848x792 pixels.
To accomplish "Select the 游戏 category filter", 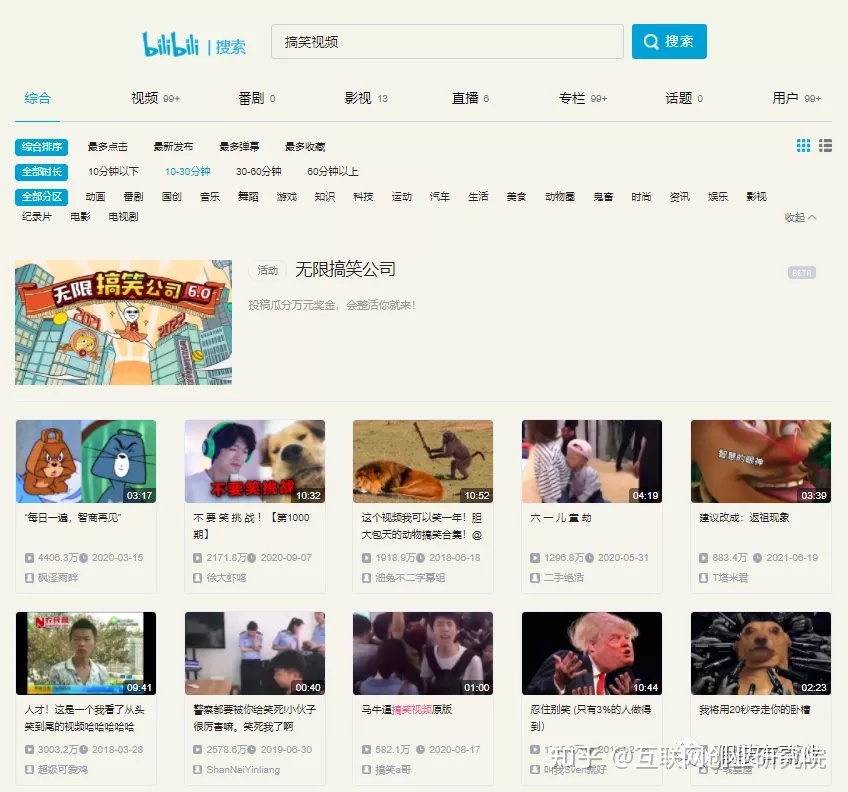I will tap(286, 197).
